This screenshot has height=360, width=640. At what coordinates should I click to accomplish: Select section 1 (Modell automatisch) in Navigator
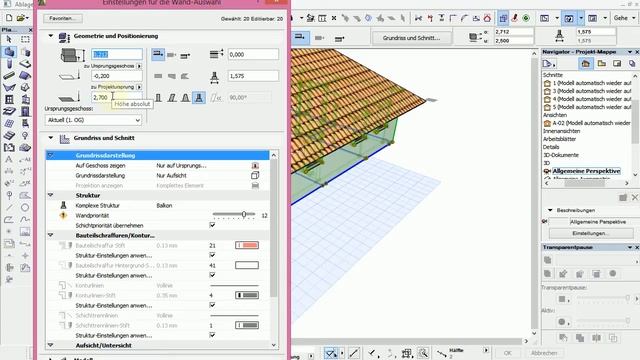(592, 83)
